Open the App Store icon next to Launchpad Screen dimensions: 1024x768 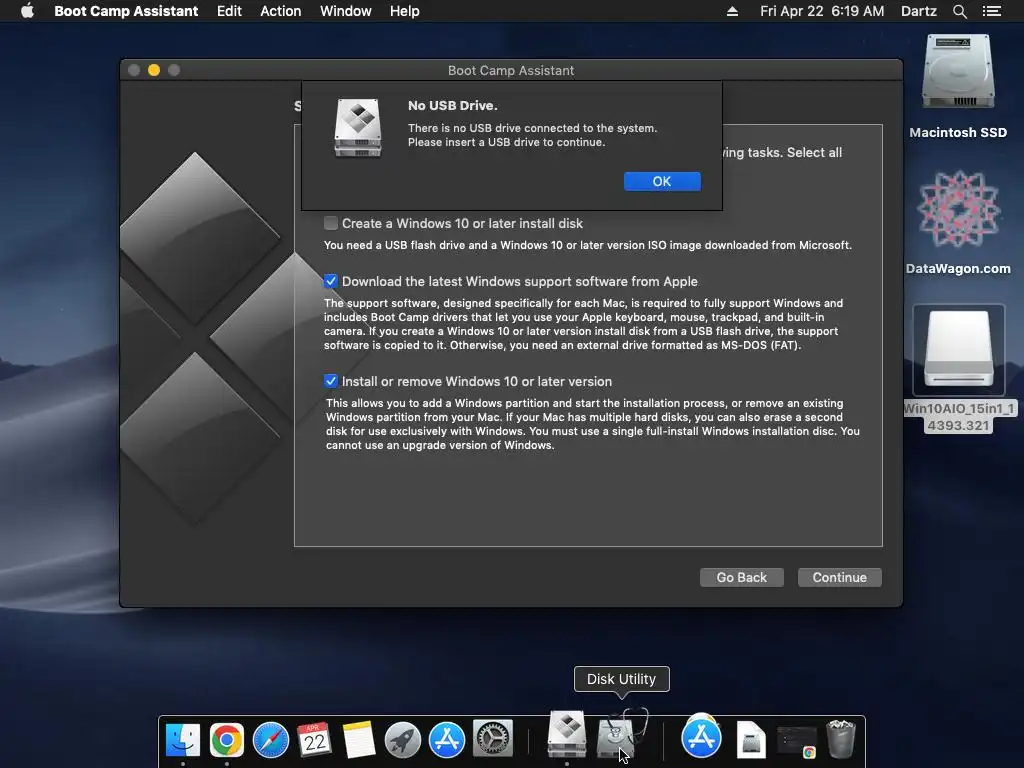(x=447, y=740)
